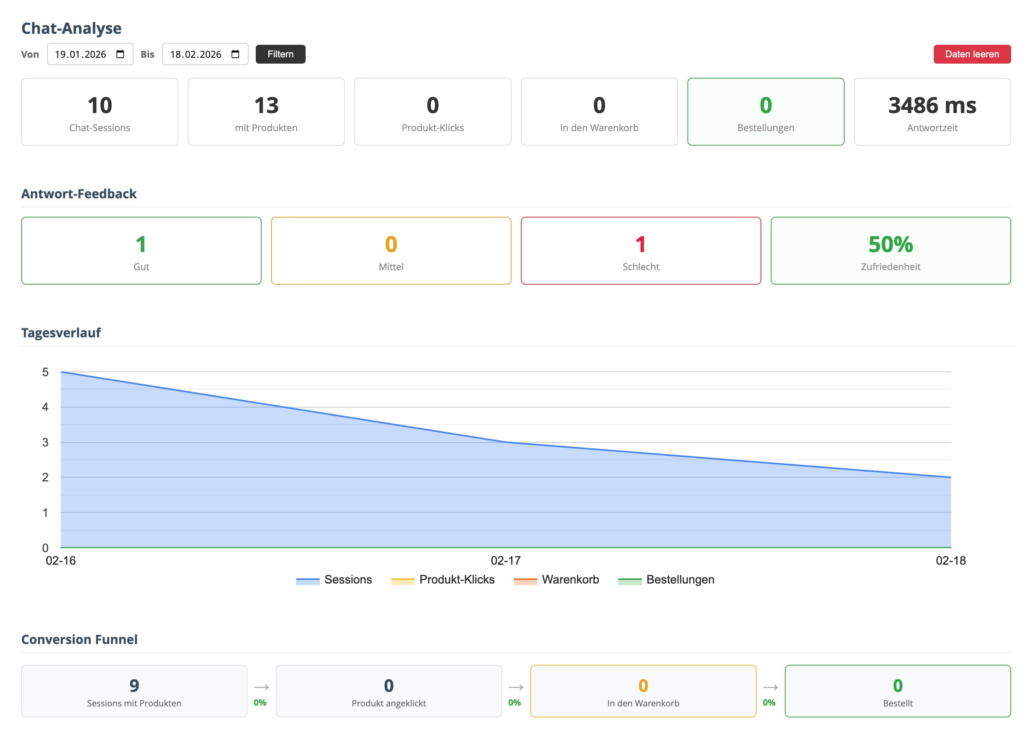The width and height of the screenshot is (1030, 739).
Task: Select the Antwortzeit card showing 3486 ms
Action: click(x=932, y=112)
